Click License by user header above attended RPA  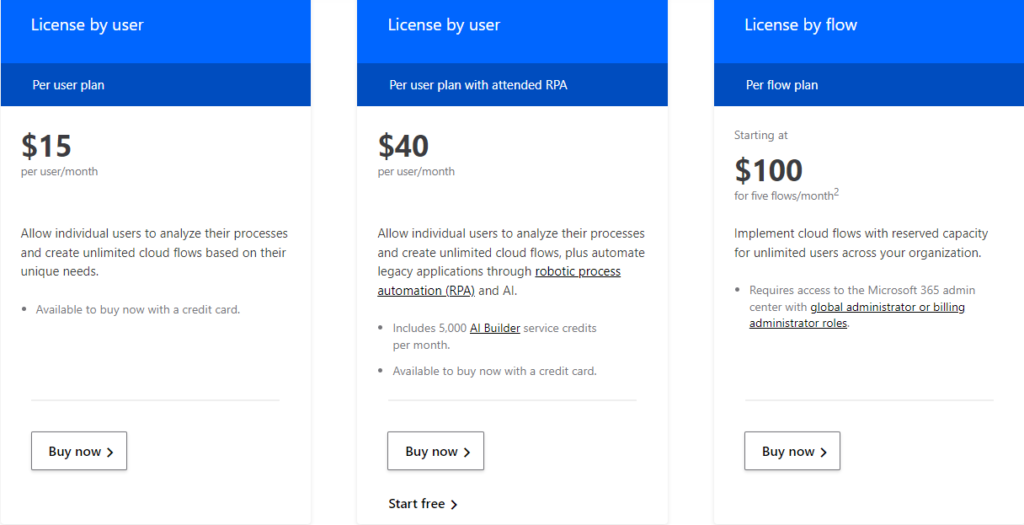pyautogui.click(x=444, y=25)
